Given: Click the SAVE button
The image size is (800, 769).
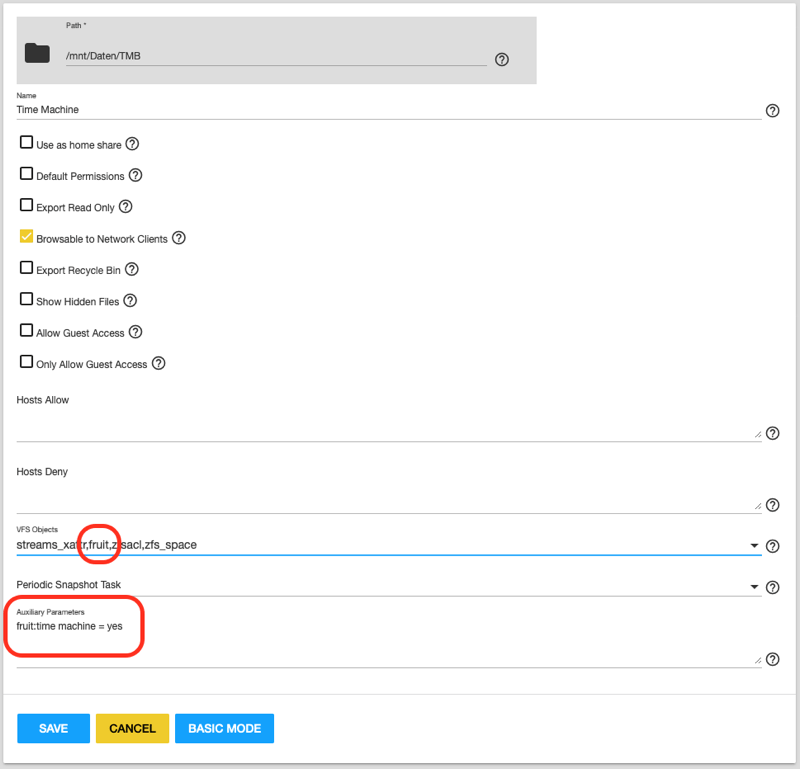Looking at the screenshot, I should tap(53, 728).
